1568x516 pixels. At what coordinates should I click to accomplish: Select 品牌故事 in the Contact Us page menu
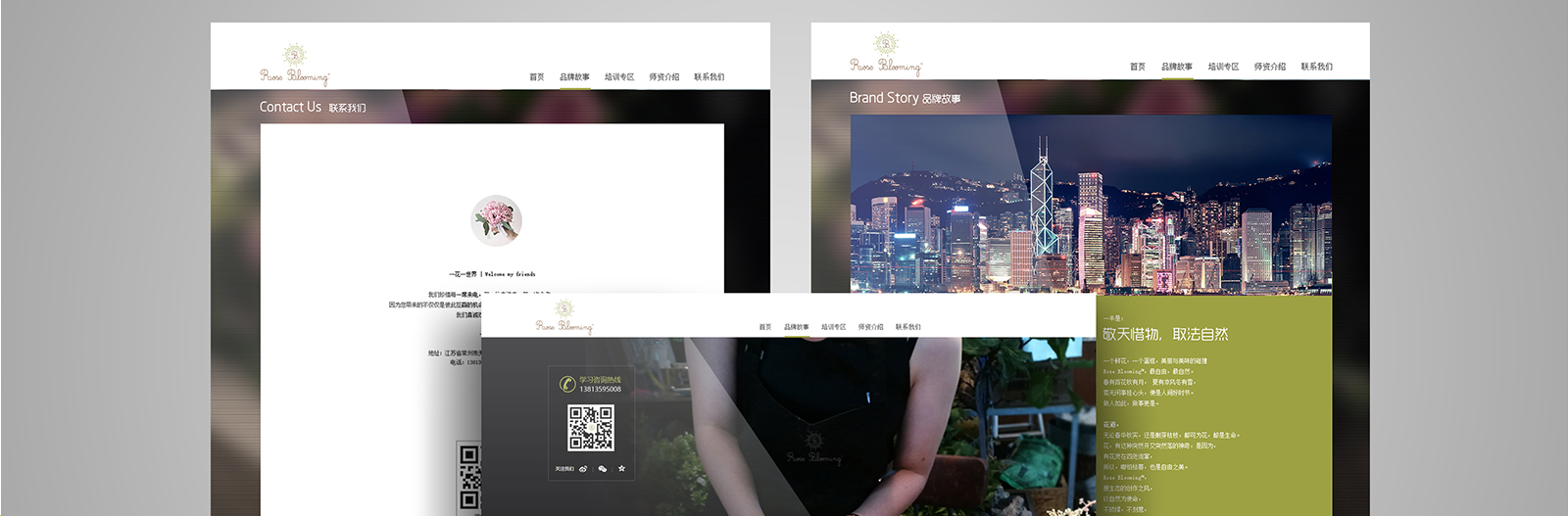[574, 77]
